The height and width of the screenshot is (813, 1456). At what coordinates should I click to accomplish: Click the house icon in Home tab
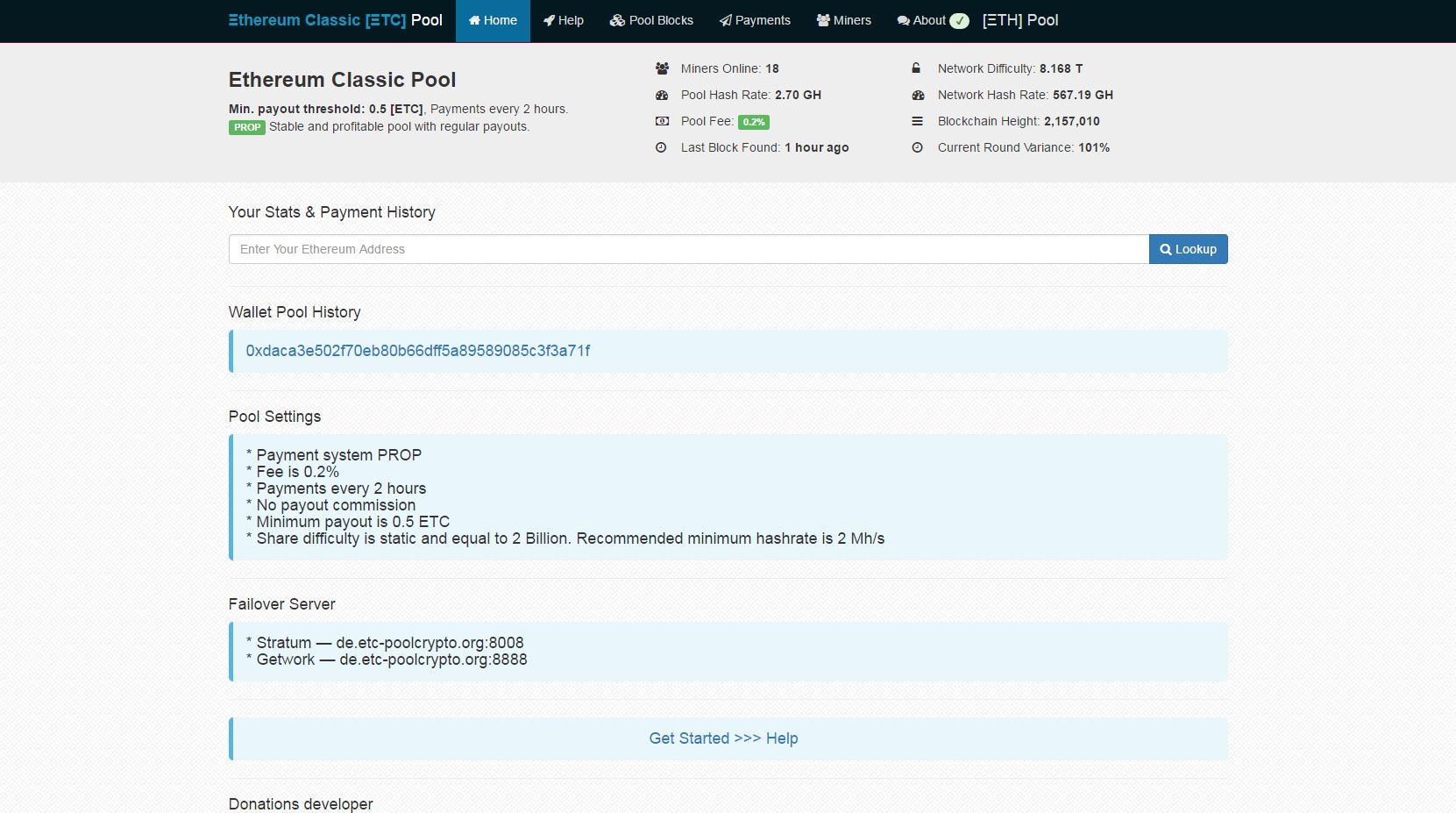tap(474, 20)
